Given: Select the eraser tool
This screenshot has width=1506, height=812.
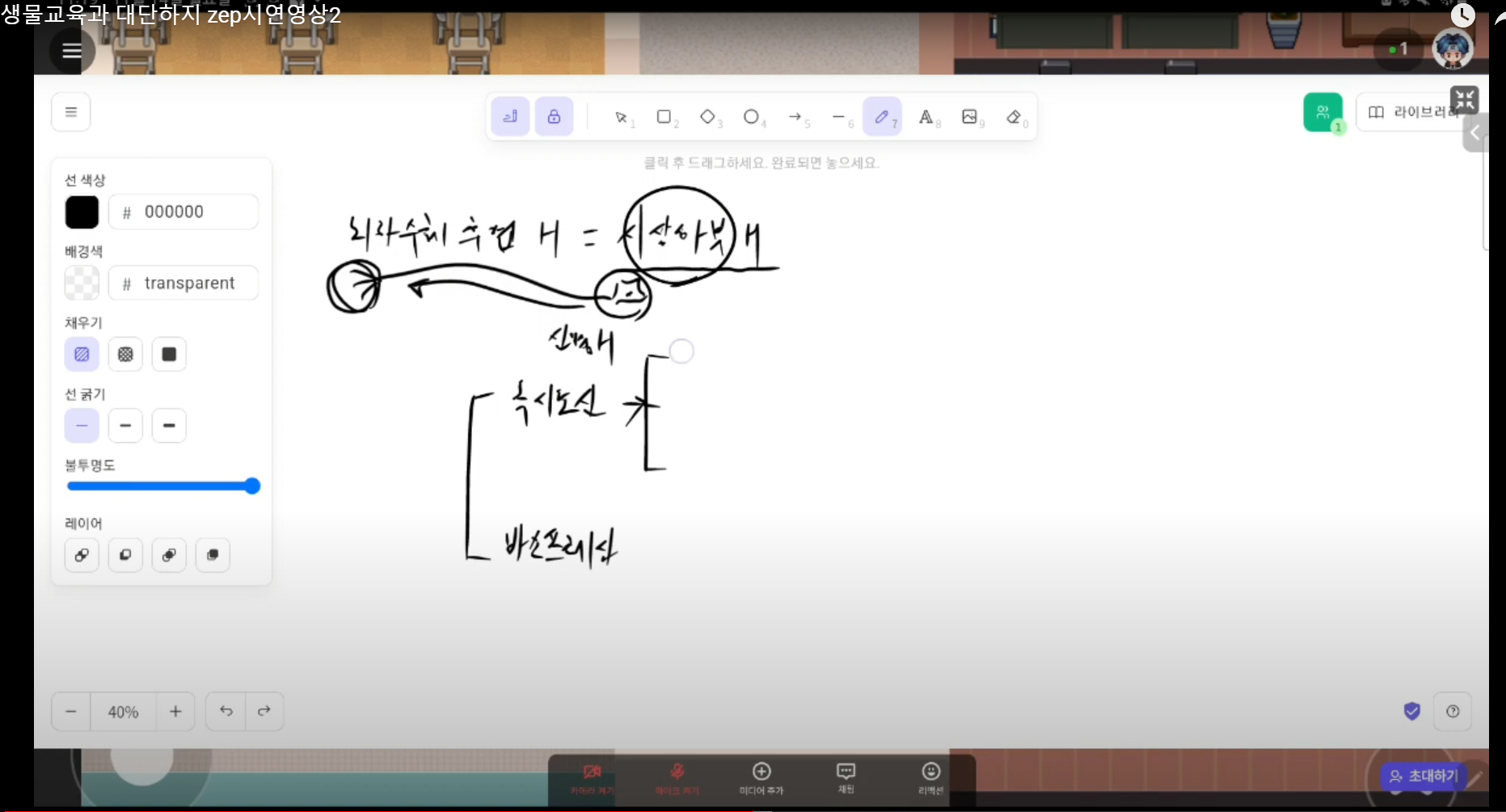Looking at the screenshot, I should 1014,117.
